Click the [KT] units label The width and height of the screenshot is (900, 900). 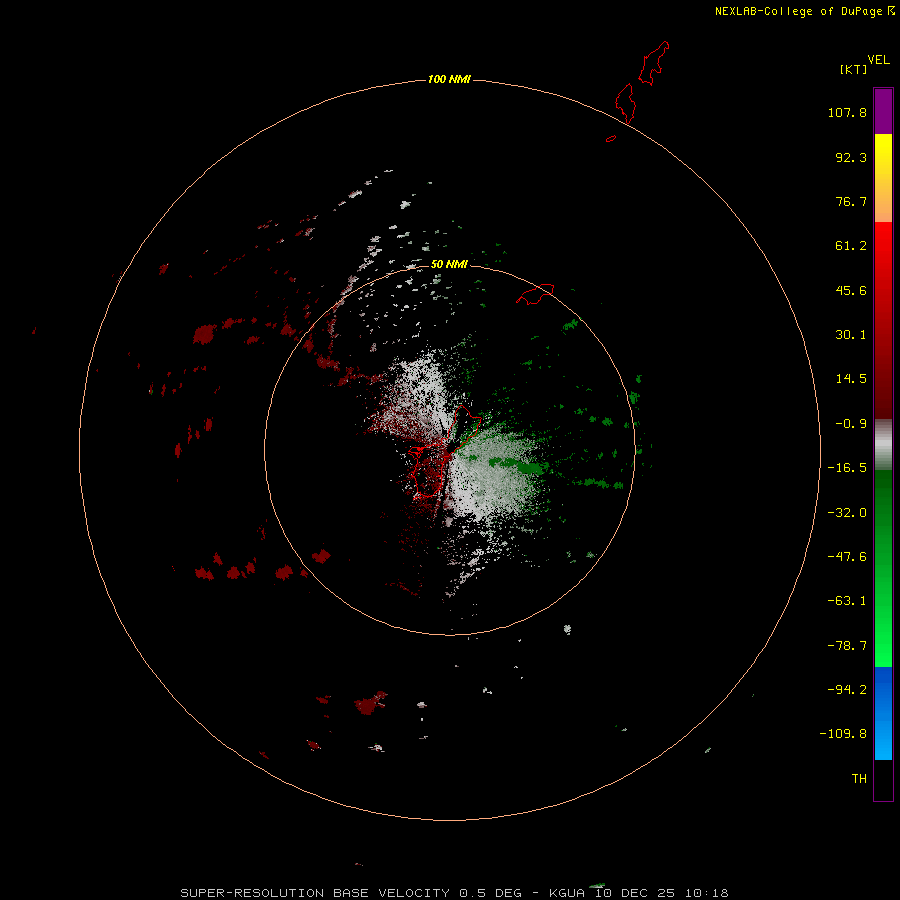[853, 69]
